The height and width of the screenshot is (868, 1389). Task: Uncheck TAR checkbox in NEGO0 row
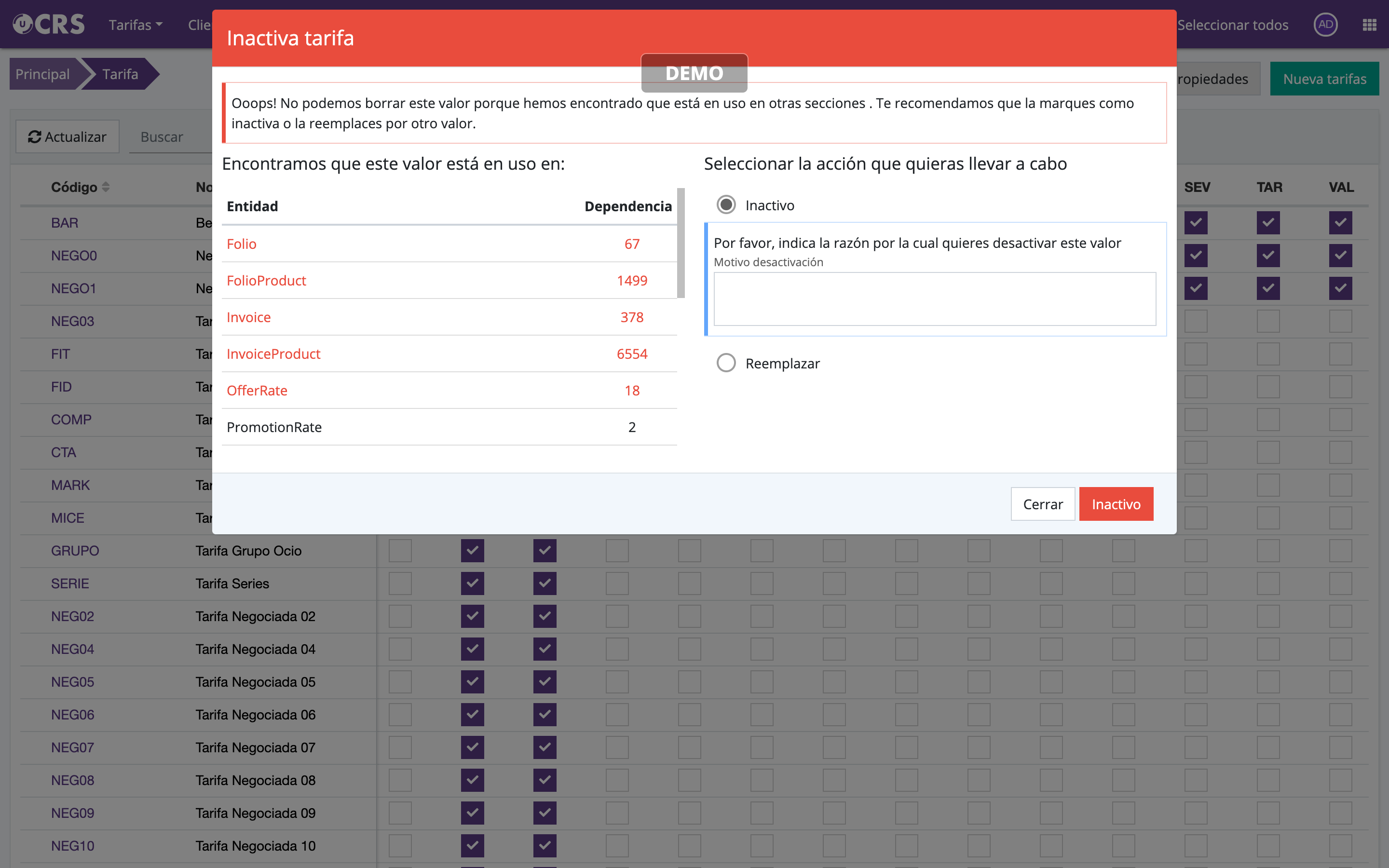[1268, 256]
